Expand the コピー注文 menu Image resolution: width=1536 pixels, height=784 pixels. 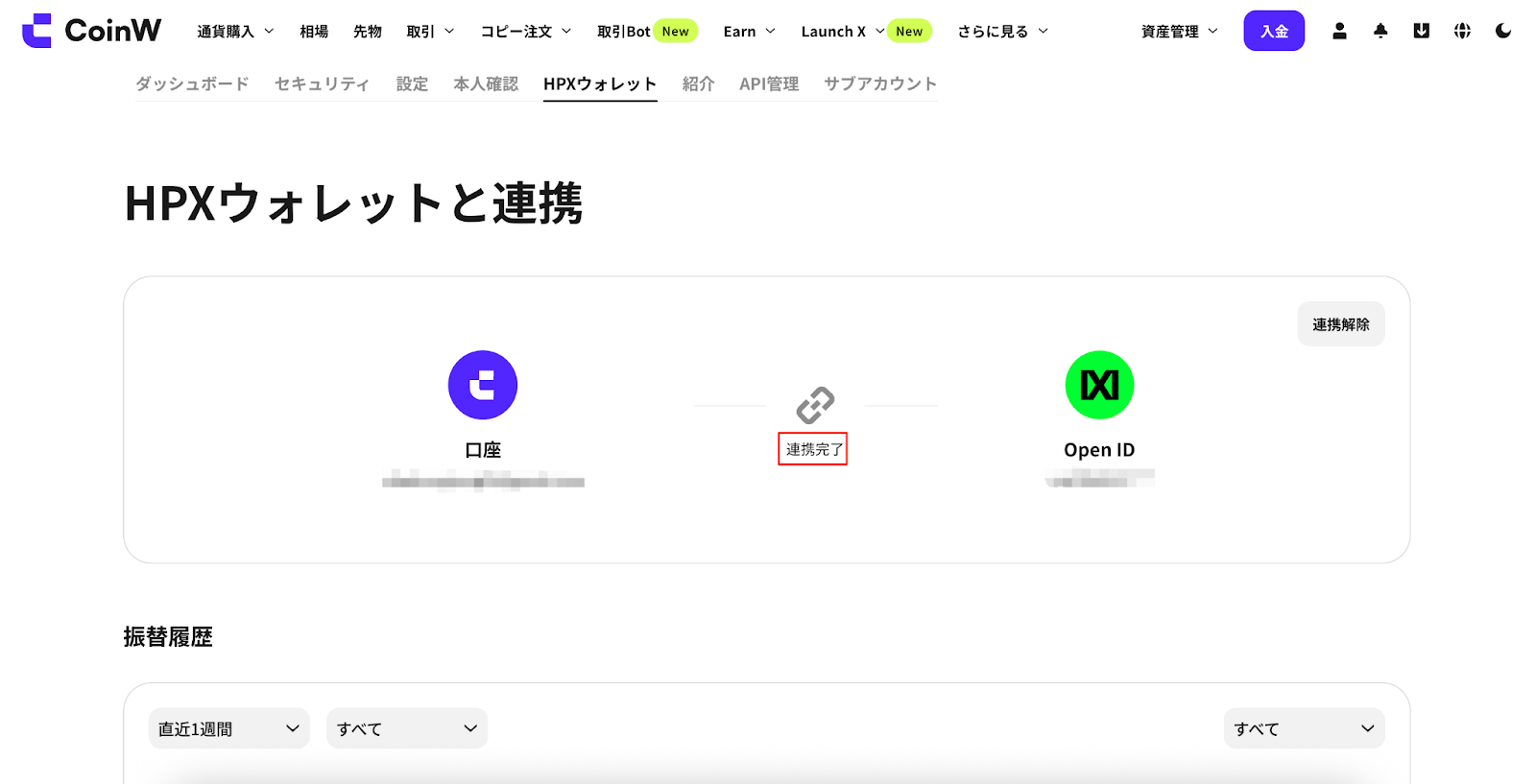tap(526, 32)
